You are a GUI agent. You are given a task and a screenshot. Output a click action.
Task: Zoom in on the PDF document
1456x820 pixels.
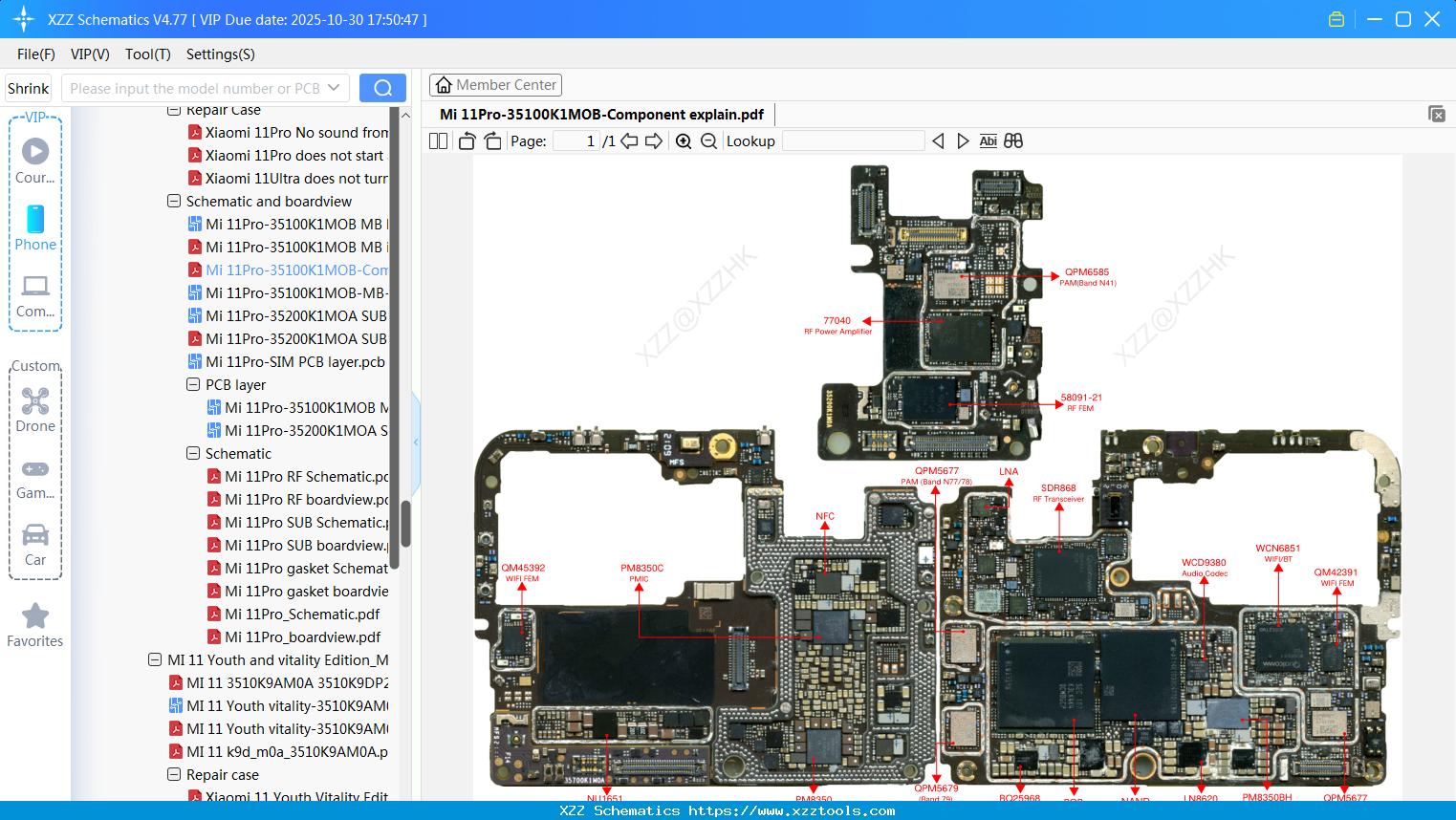(684, 140)
